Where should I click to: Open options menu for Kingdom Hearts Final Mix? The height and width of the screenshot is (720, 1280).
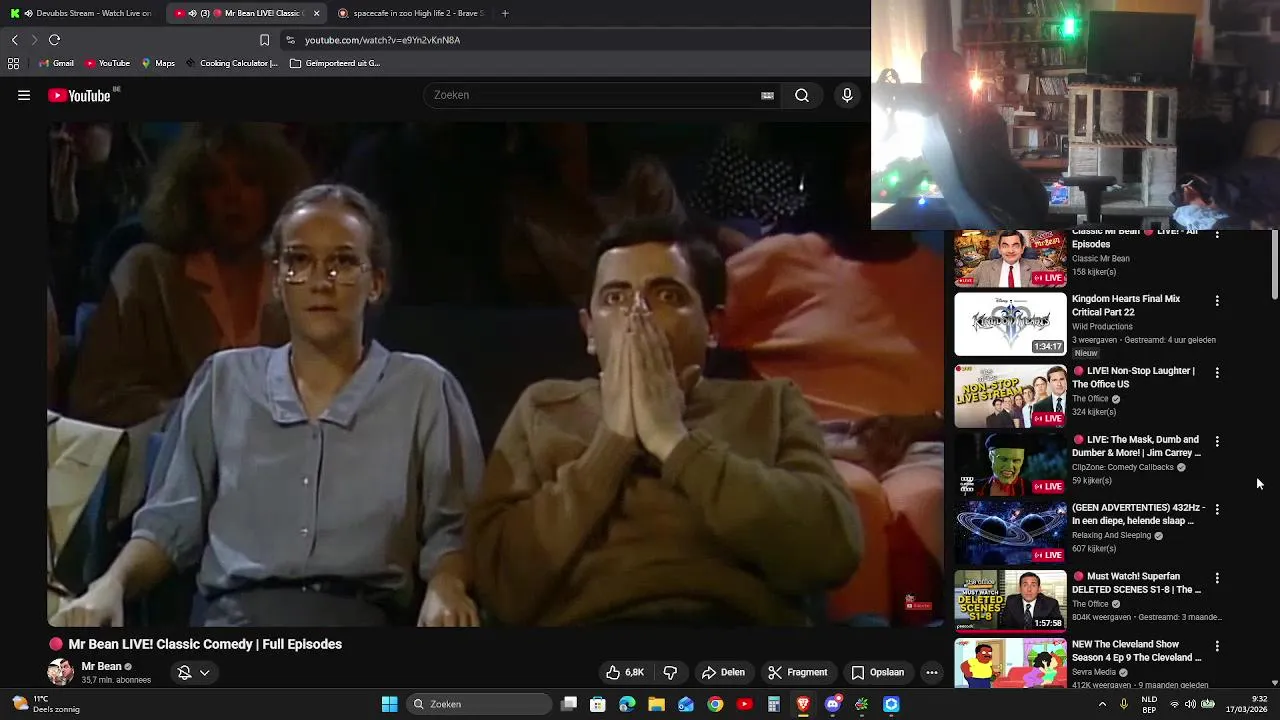pos(1217,300)
